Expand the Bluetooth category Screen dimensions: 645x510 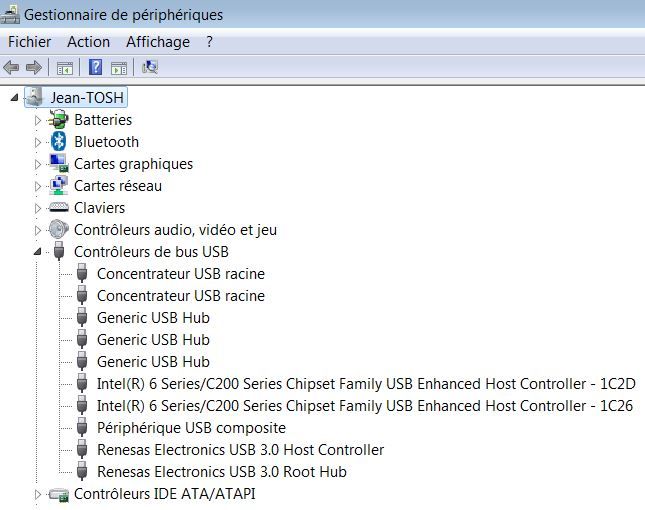pyautogui.click(x=37, y=142)
